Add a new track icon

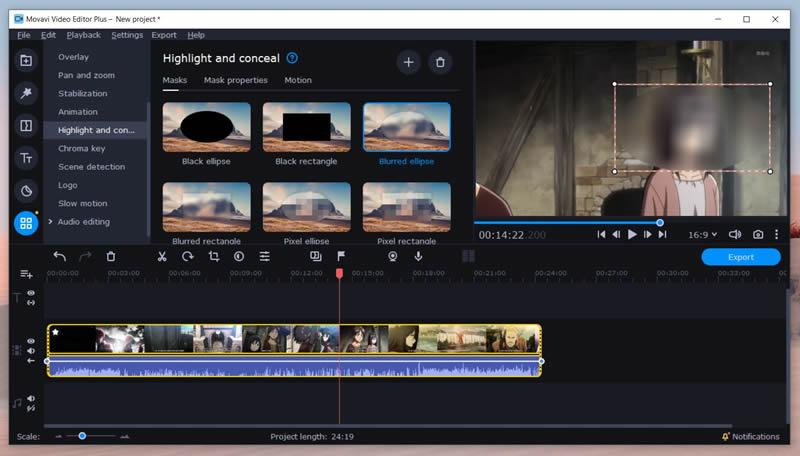(26, 274)
